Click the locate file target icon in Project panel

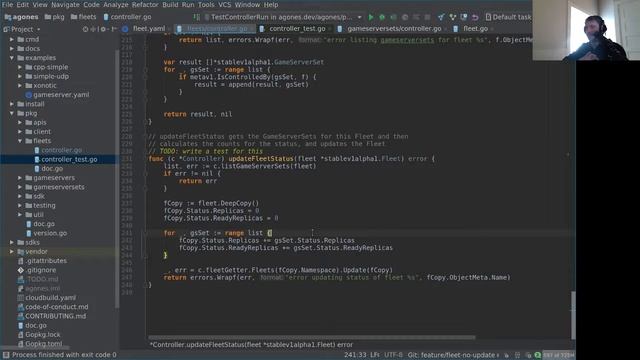pyautogui.click(x=85, y=29)
